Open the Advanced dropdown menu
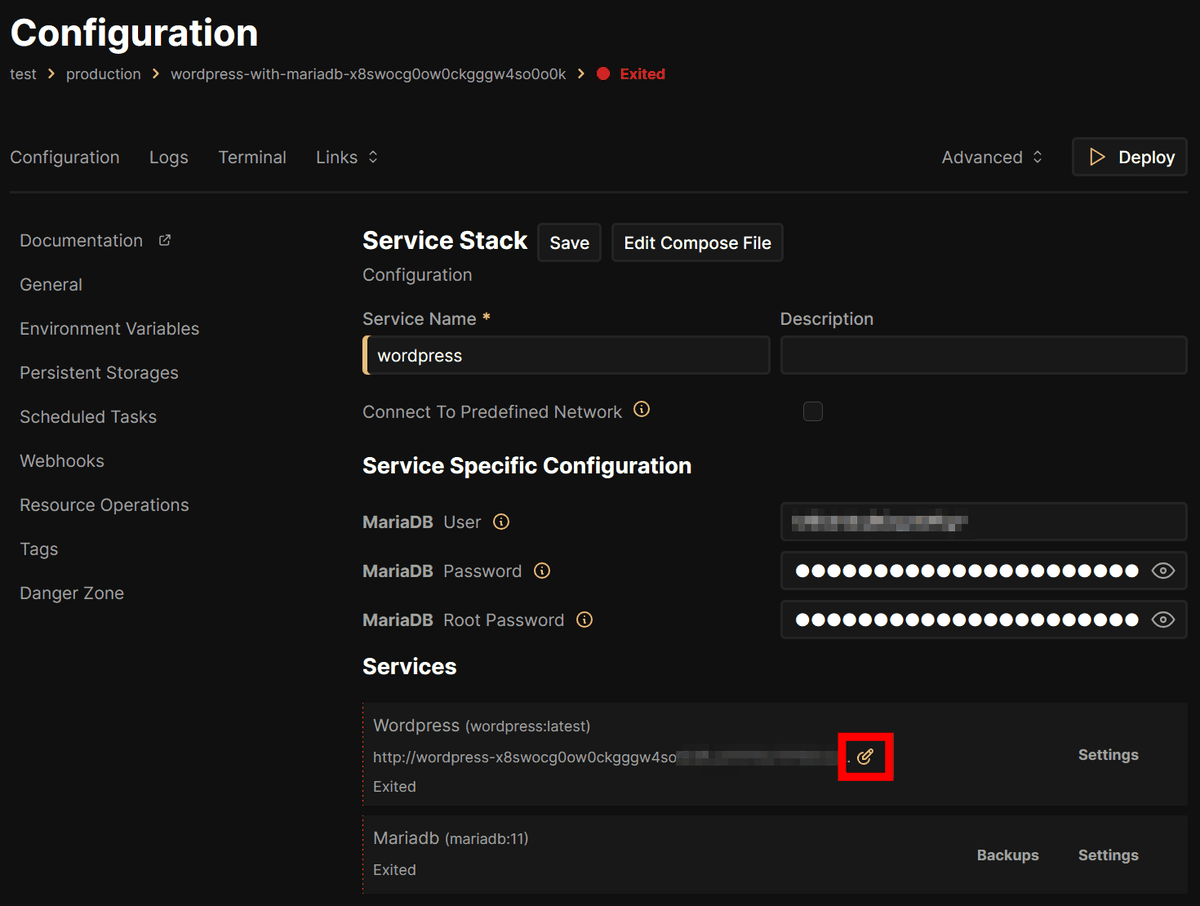The width and height of the screenshot is (1200, 906). [992, 157]
